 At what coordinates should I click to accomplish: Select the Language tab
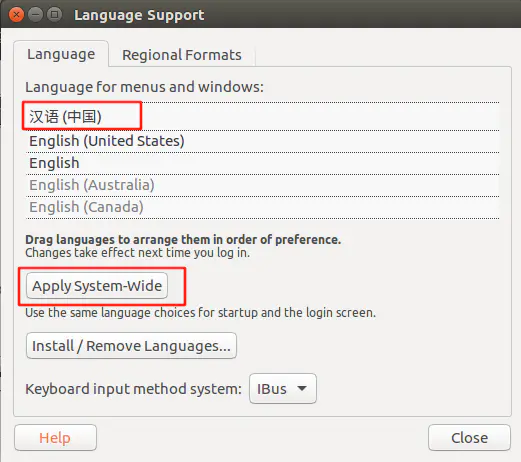[x=61, y=54]
